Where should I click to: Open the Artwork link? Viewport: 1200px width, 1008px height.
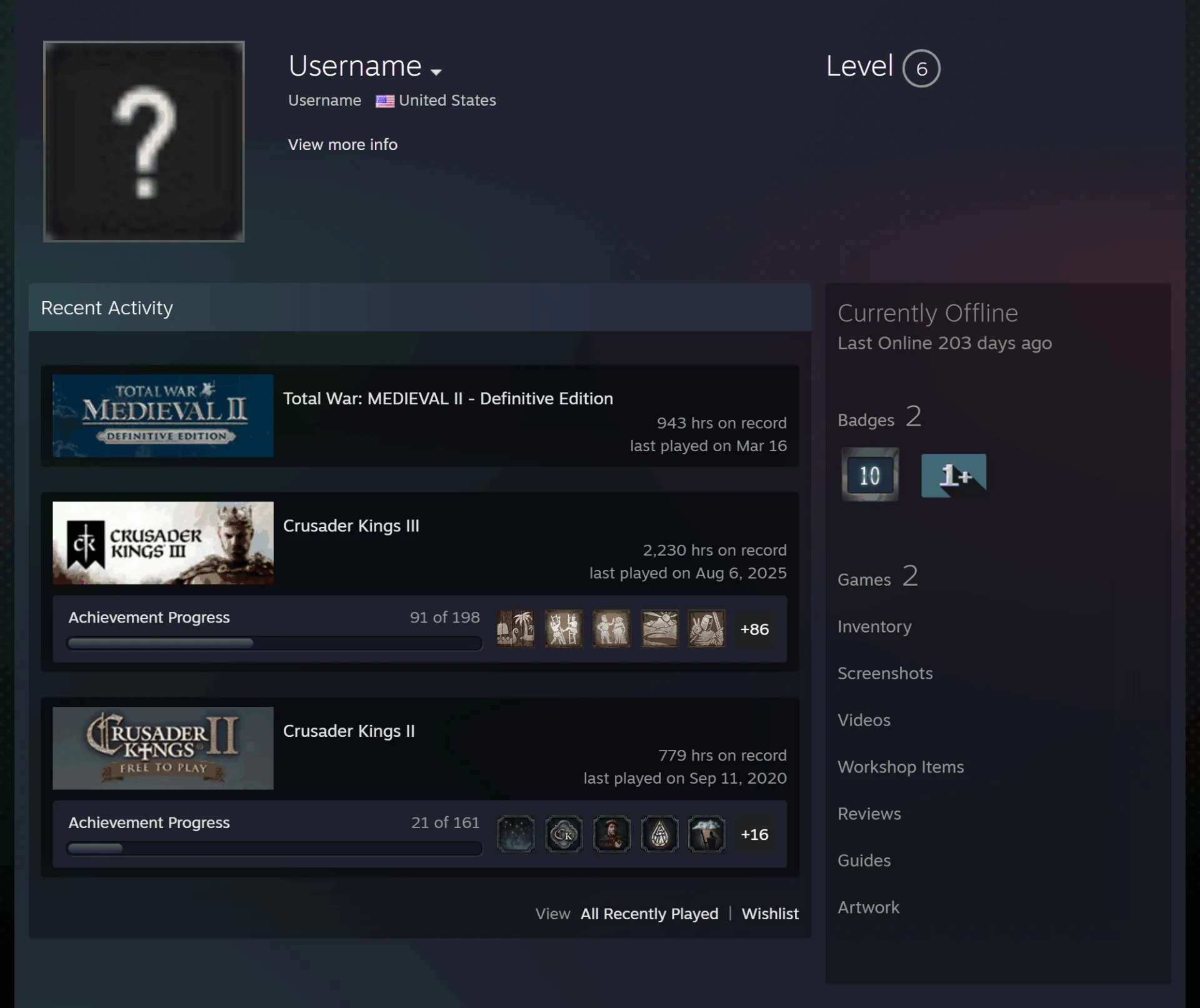868,907
